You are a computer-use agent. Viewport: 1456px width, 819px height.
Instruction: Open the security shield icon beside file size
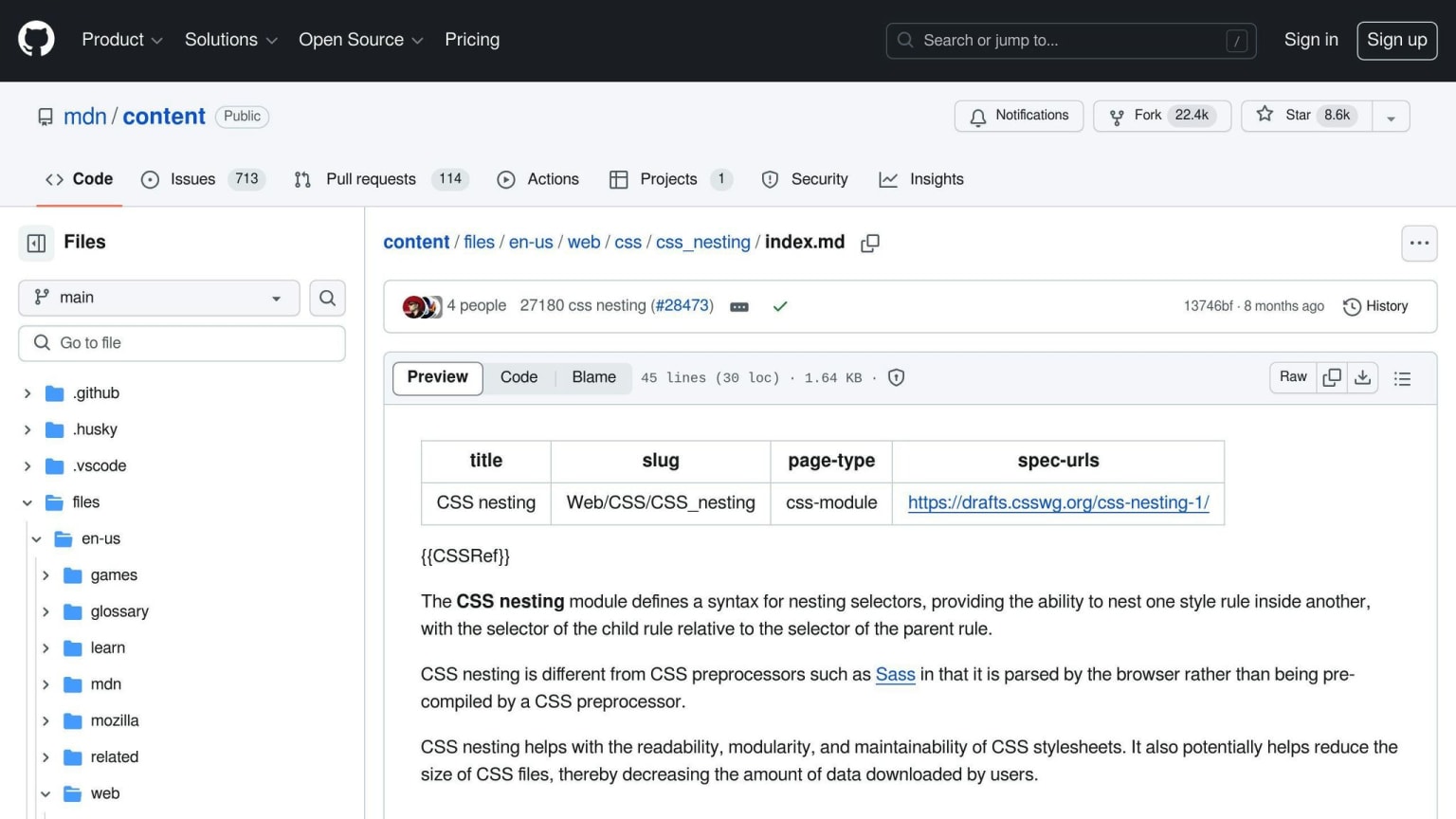point(896,377)
